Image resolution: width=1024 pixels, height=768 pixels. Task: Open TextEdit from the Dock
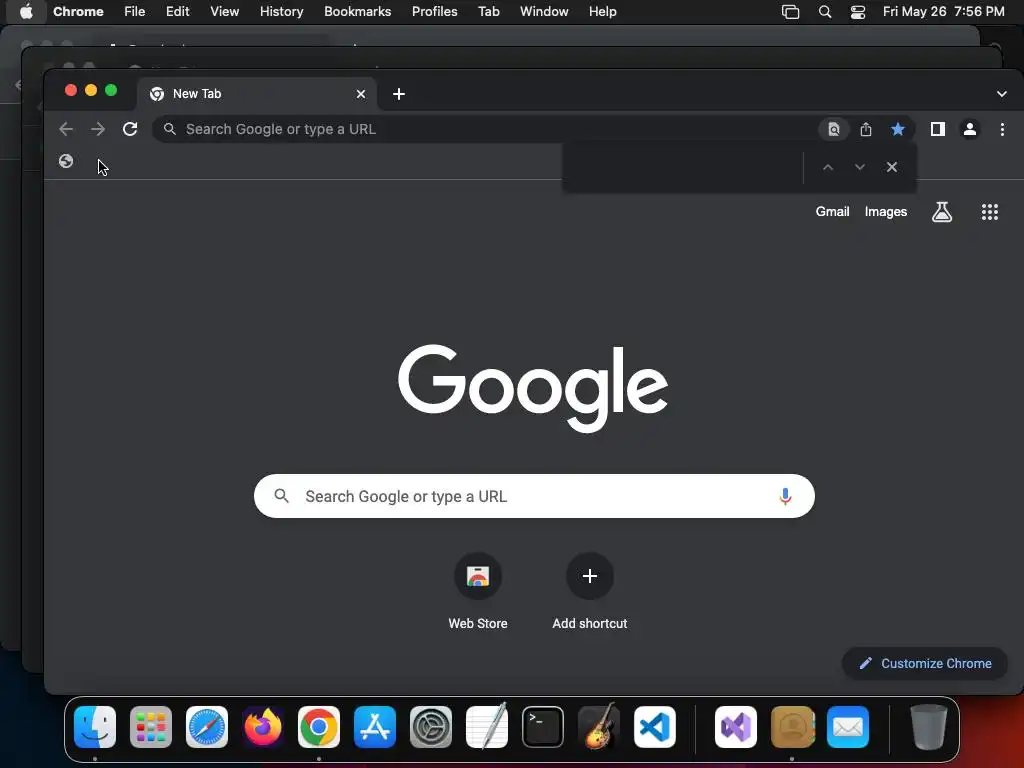click(x=487, y=727)
